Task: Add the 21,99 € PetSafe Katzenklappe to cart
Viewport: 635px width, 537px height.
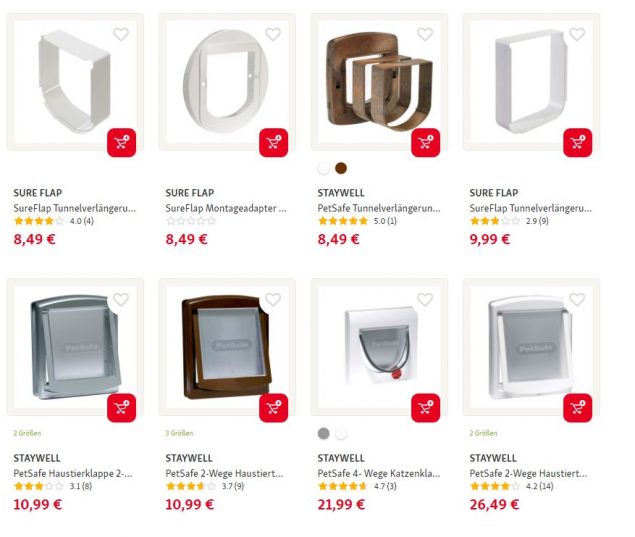Action: 426,408
